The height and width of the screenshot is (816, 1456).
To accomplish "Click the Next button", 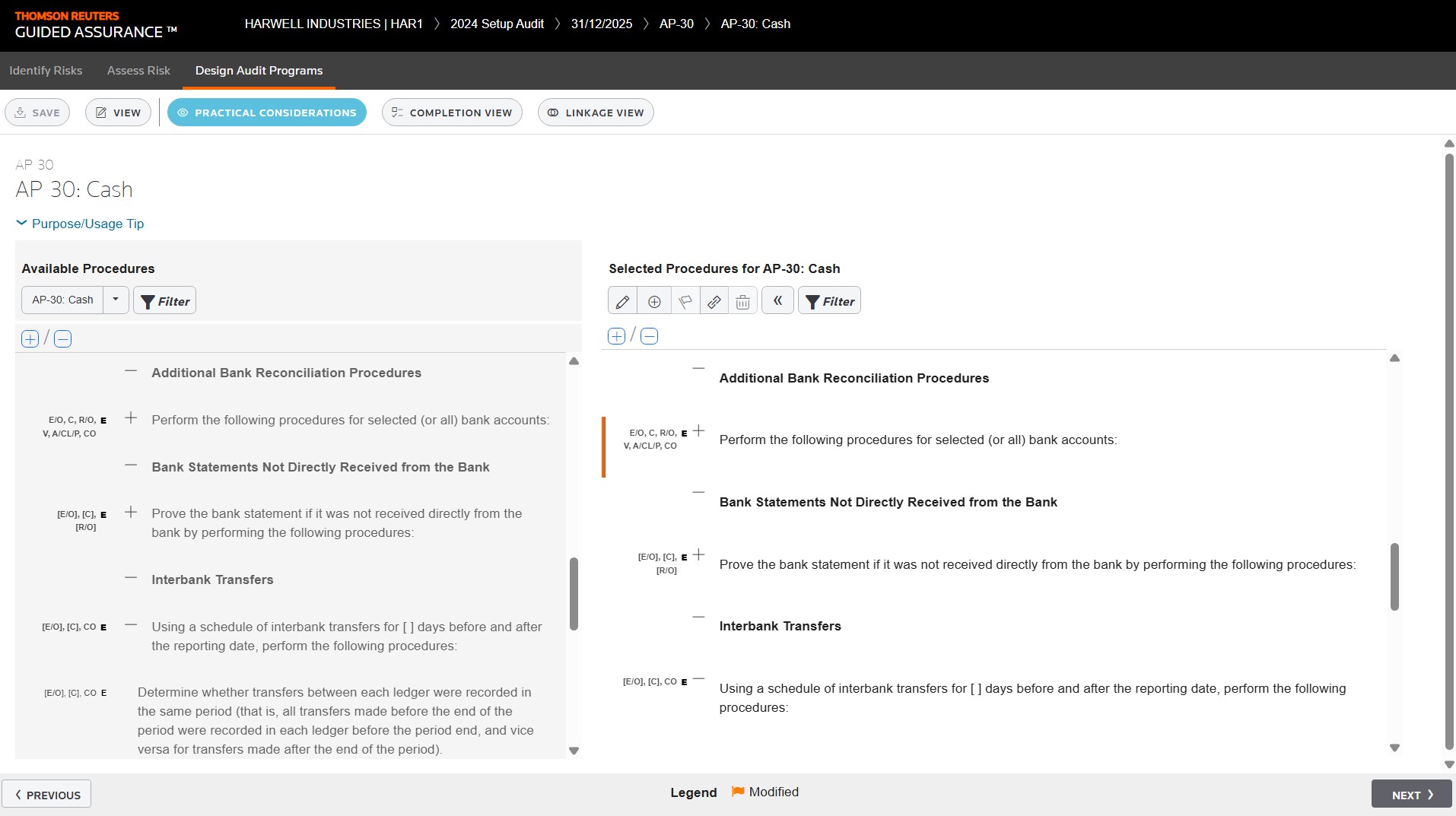I will pos(1411,794).
